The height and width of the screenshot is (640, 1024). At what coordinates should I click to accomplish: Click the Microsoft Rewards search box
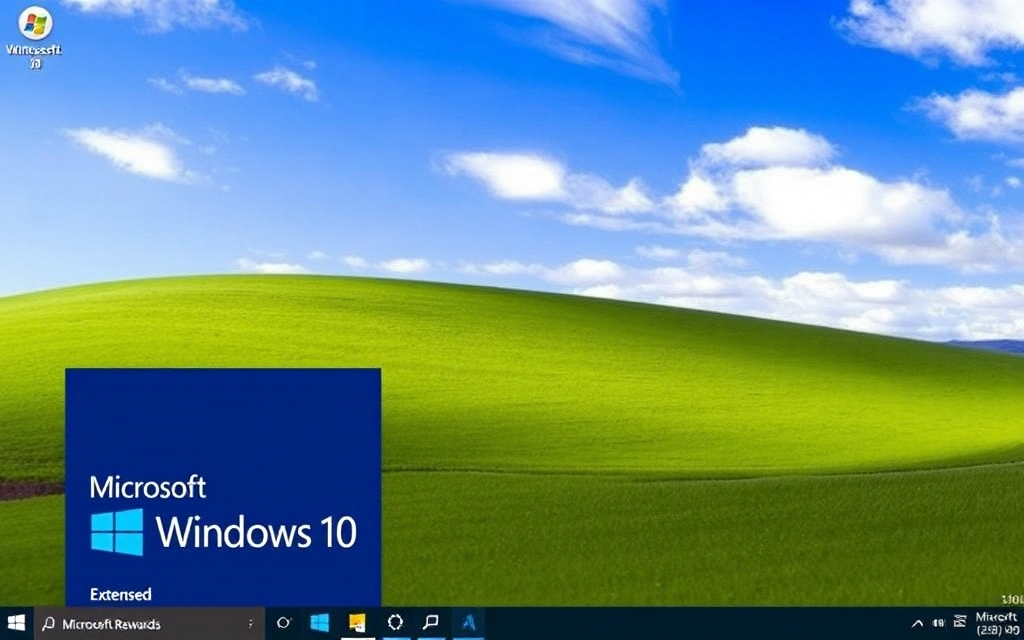click(x=150, y=624)
